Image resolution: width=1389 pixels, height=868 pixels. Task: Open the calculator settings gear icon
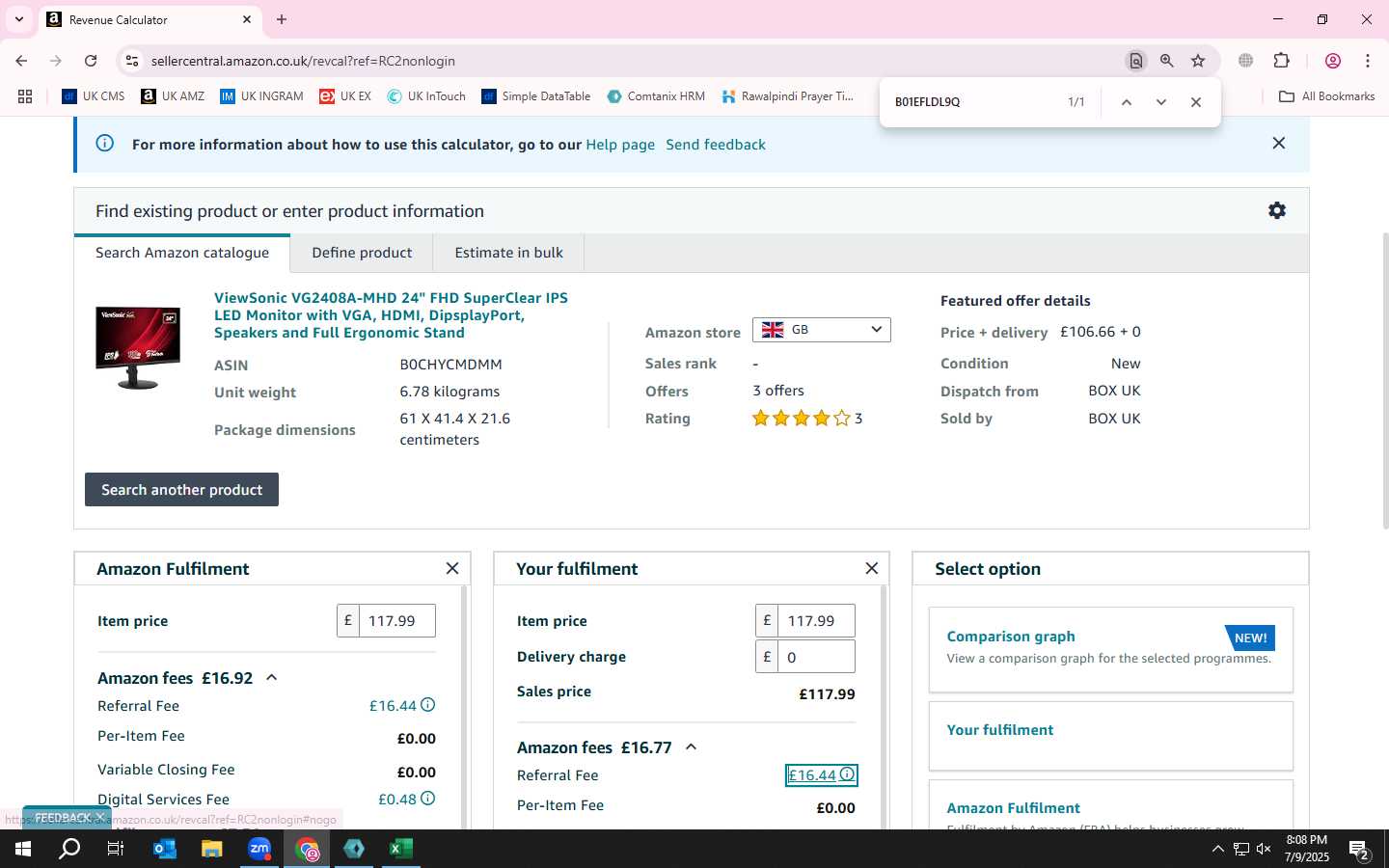pos(1277,210)
